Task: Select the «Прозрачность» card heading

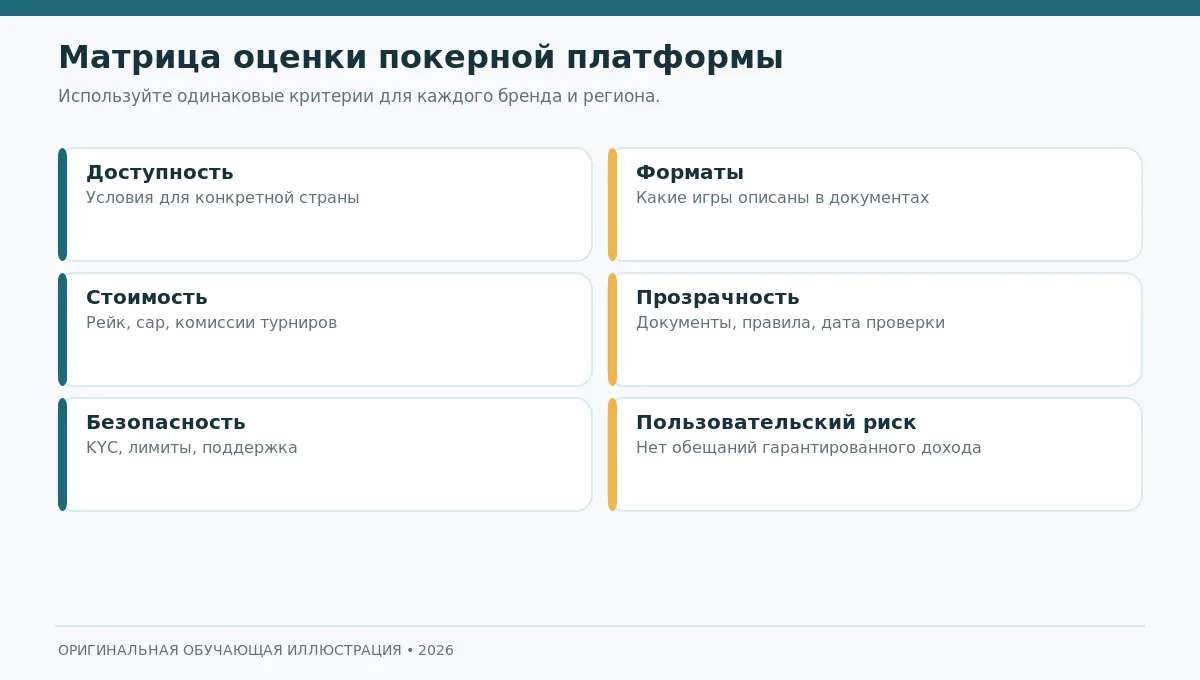Action: coord(717,298)
